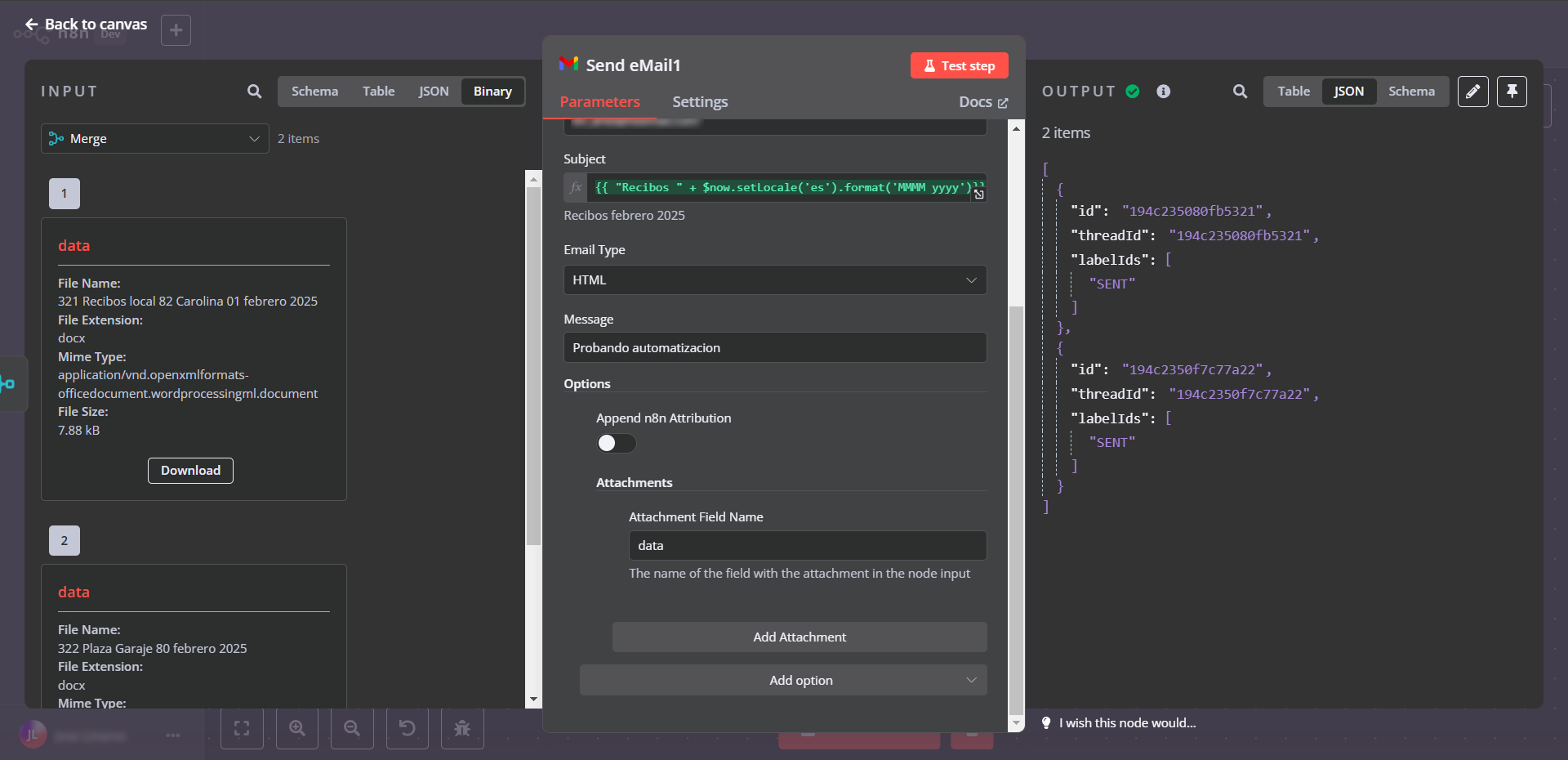Screen dimensions: 1568x760
Task: Click the zoom in canvas icon
Action: [x=297, y=728]
